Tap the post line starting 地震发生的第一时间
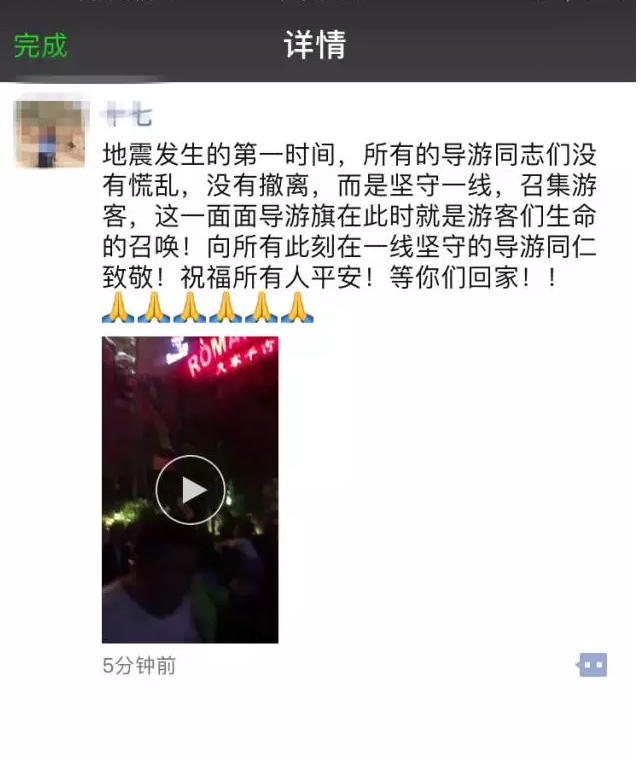This screenshot has width=641, height=760. (349, 155)
